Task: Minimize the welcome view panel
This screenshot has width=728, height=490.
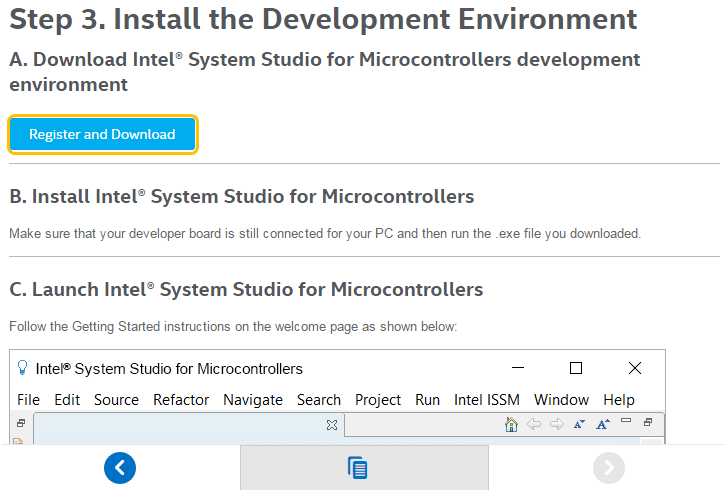Action: pos(626,420)
